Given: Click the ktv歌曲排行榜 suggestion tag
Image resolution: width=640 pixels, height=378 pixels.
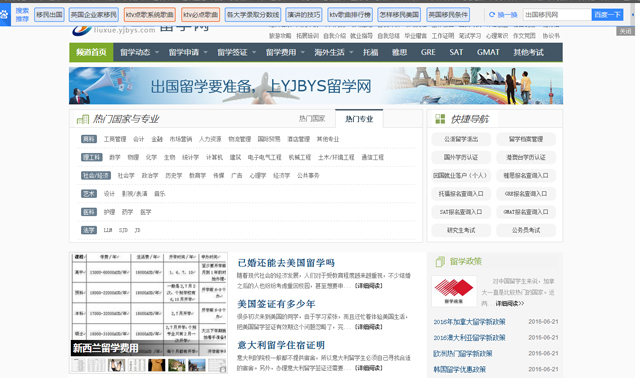Looking at the screenshot, I should pos(350,15).
